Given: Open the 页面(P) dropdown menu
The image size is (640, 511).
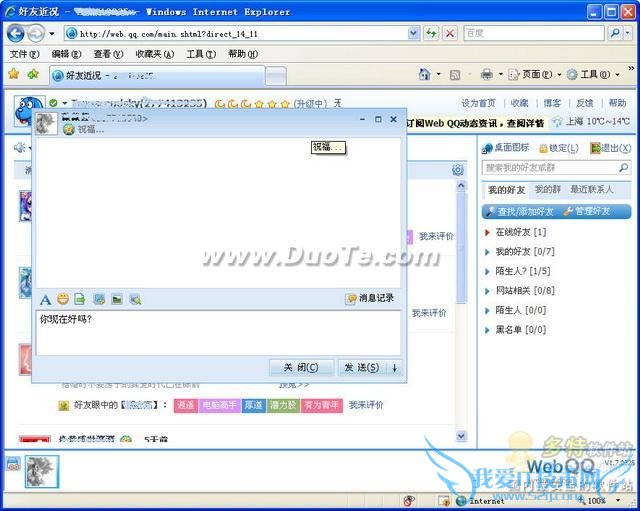Looking at the screenshot, I should (535, 74).
